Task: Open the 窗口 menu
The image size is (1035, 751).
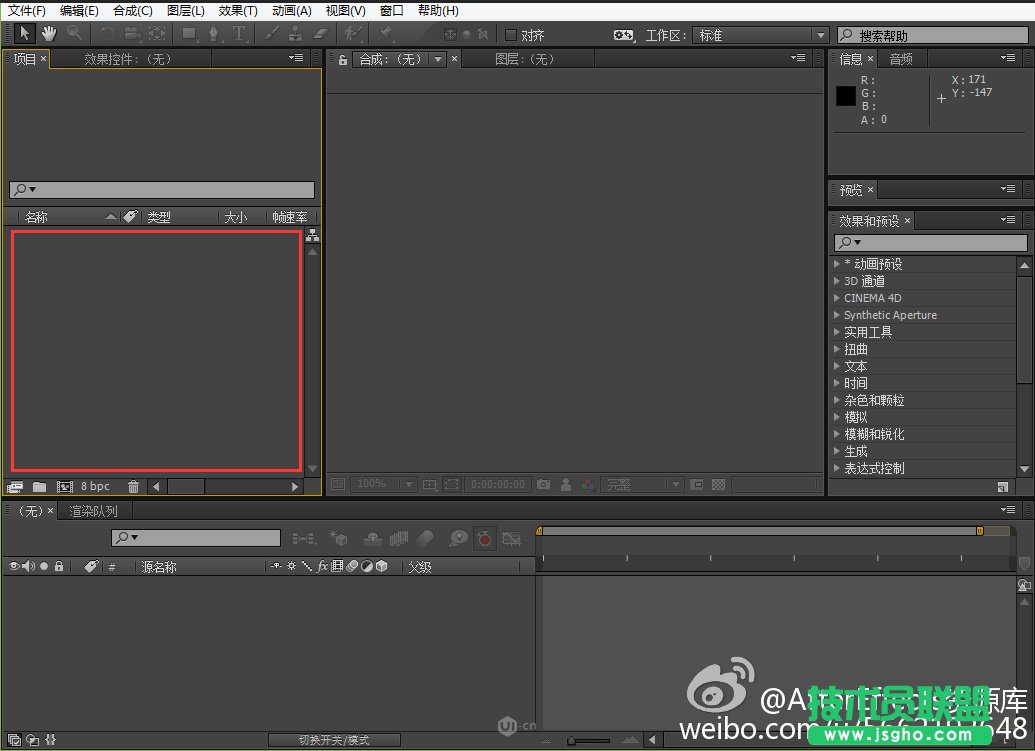Action: click(390, 10)
